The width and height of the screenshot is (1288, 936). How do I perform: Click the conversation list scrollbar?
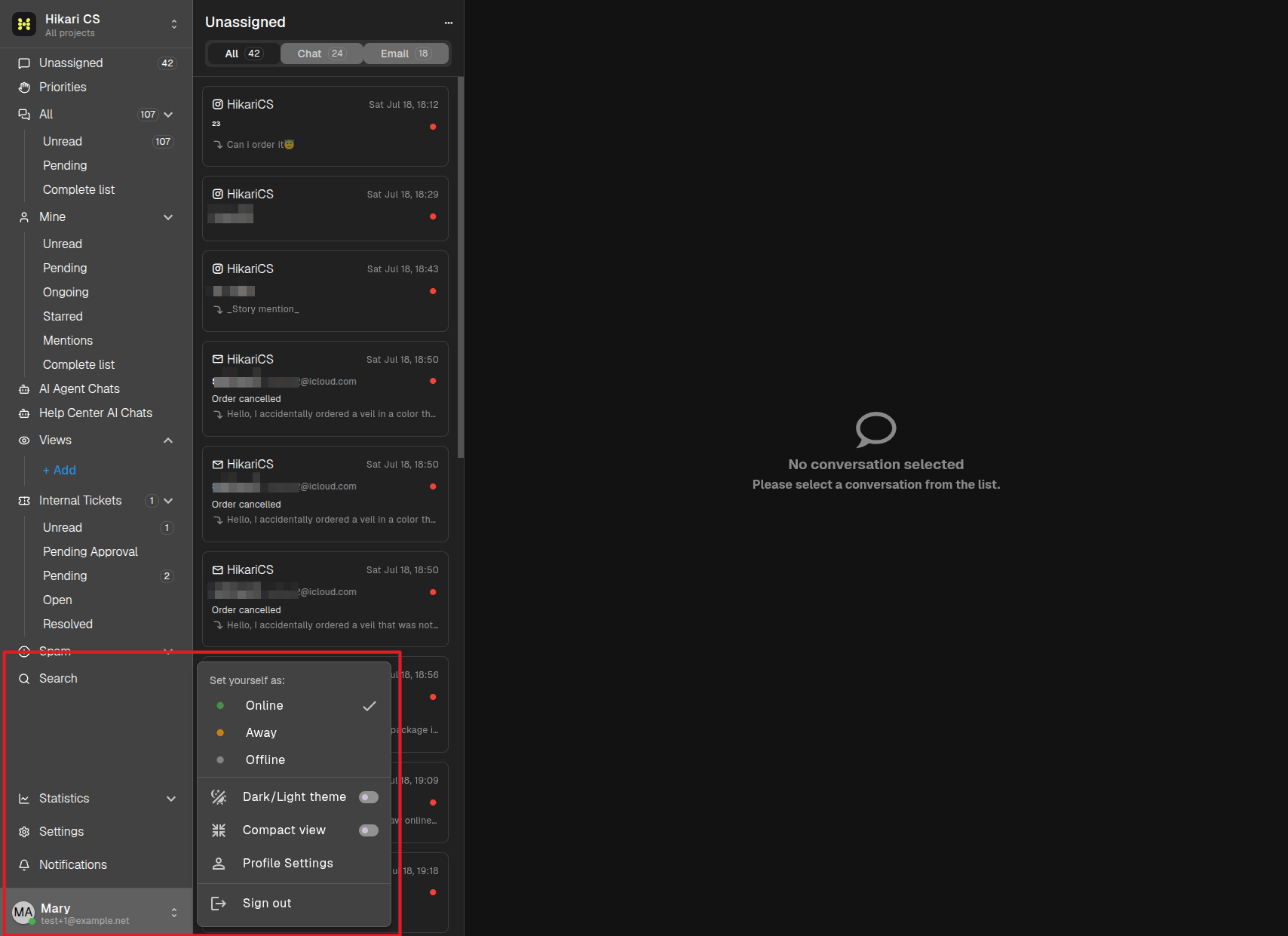pos(461,268)
